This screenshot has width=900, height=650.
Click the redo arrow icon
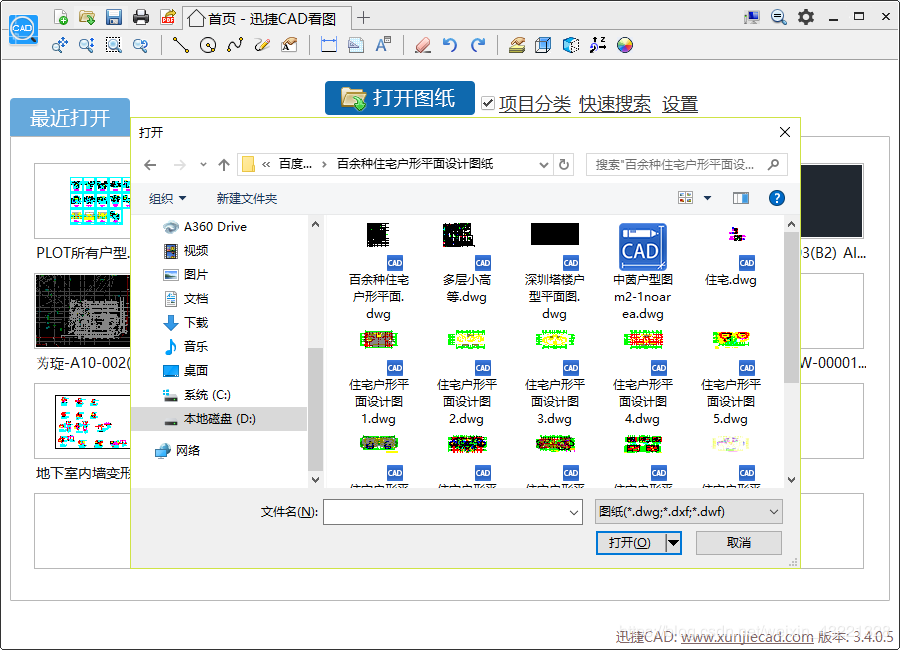tap(478, 45)
